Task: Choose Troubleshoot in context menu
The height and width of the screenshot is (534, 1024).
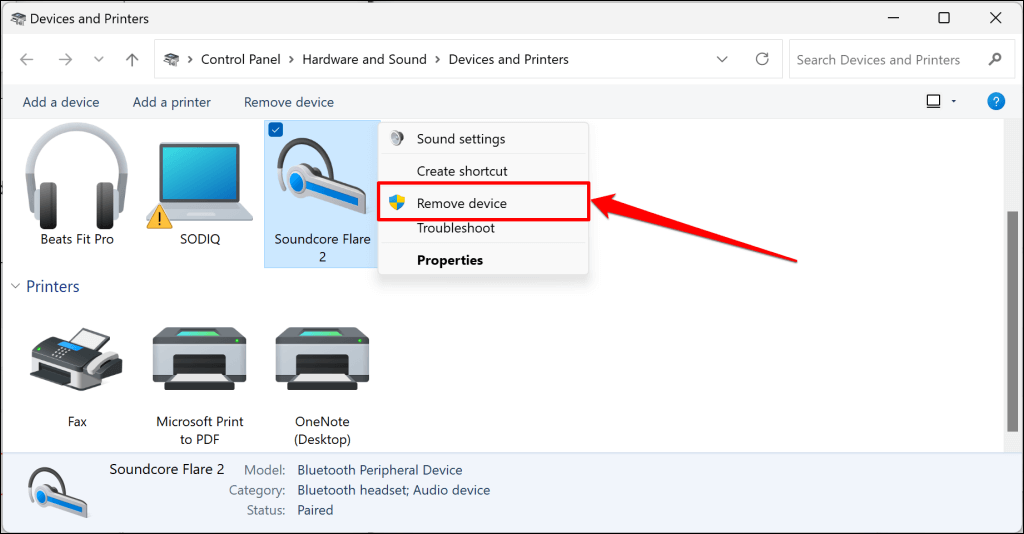Action: click(483, 228)
